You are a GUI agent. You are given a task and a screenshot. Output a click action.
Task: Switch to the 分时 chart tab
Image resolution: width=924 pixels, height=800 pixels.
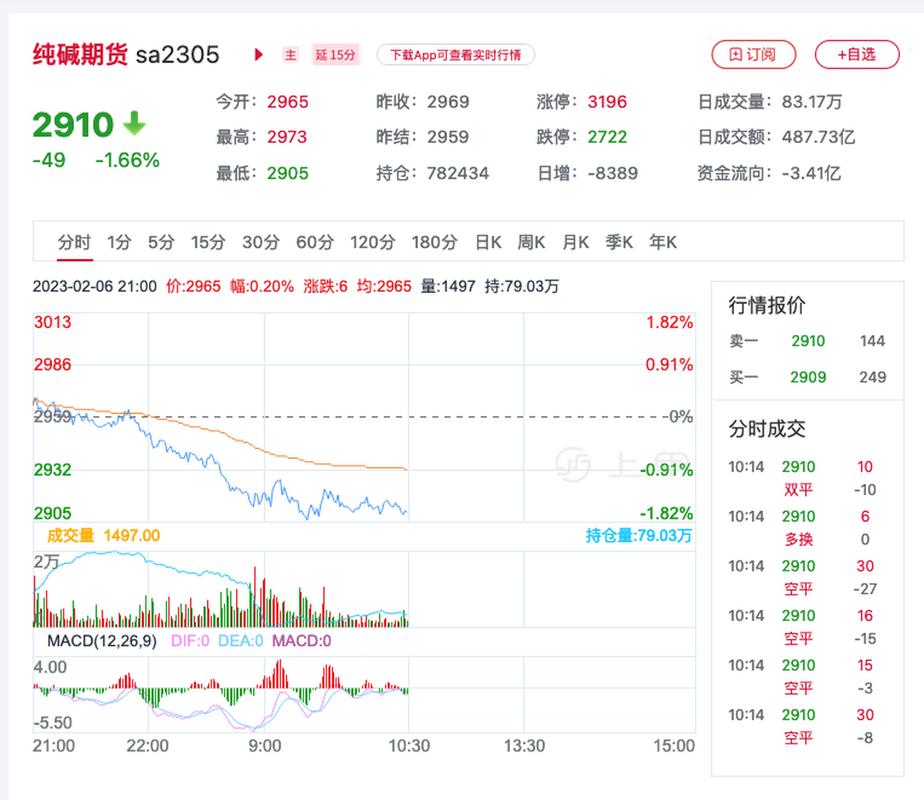[74, 242]
